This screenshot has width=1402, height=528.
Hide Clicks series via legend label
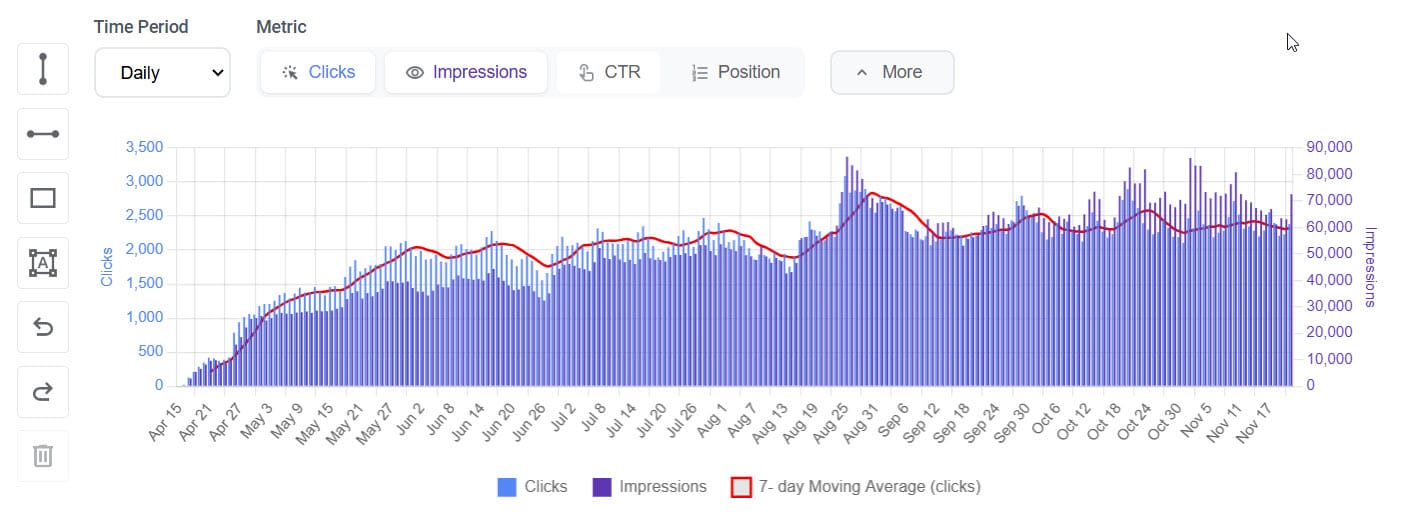tap(545, 487)
